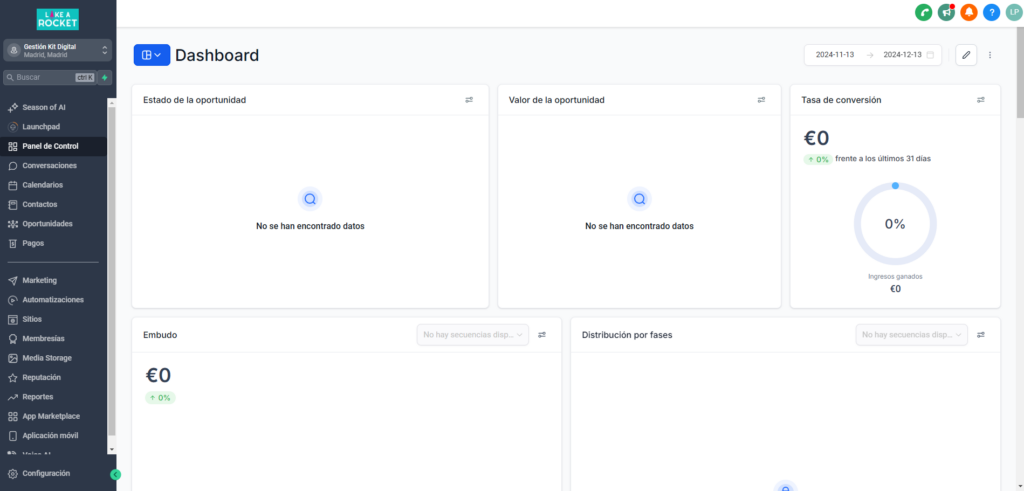
Task: Open Configuración settings link
Action: 46,473
